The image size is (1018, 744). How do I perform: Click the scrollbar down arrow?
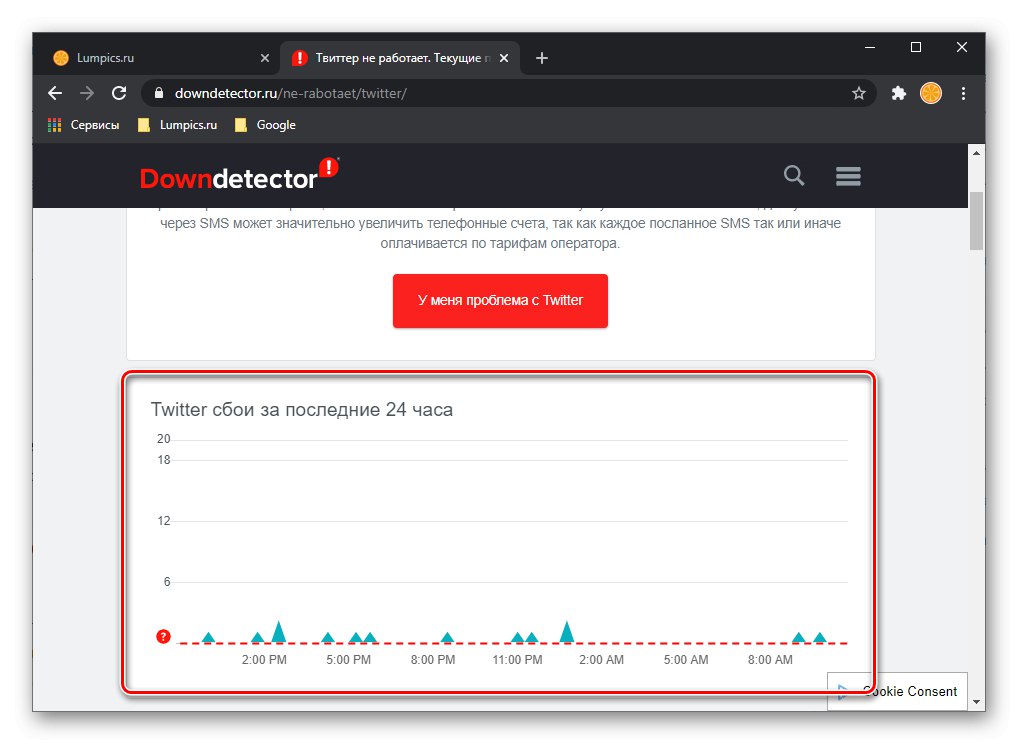coord(976,702)
